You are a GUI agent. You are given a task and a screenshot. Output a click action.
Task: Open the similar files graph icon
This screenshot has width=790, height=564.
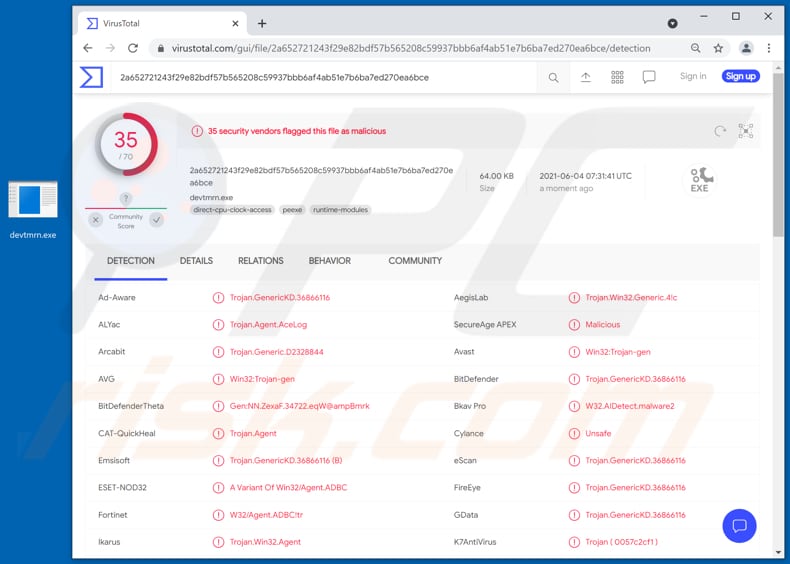[746, 131]
